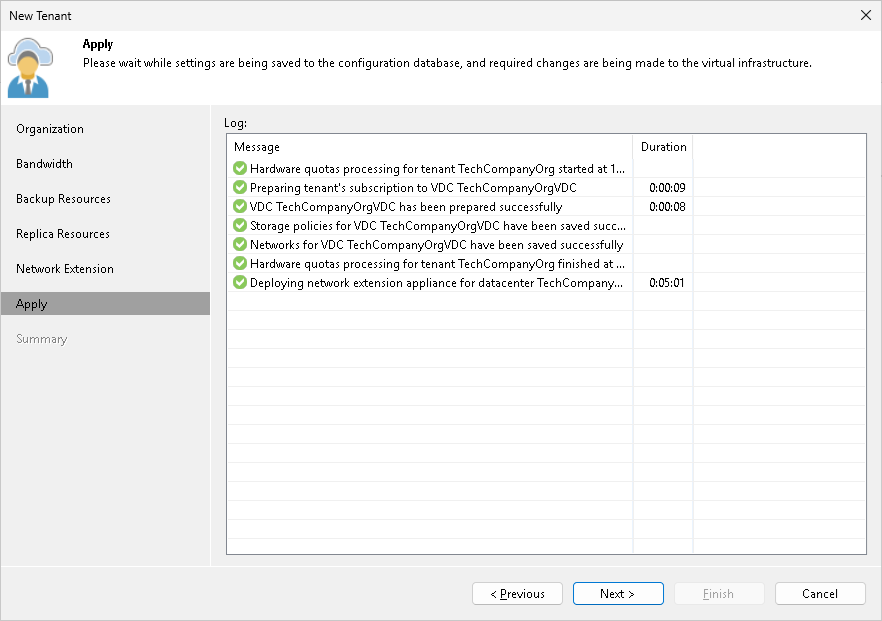Screen dimensions: 882x621
Task: Select the Apply step in the sidebar
Action: 31,303
